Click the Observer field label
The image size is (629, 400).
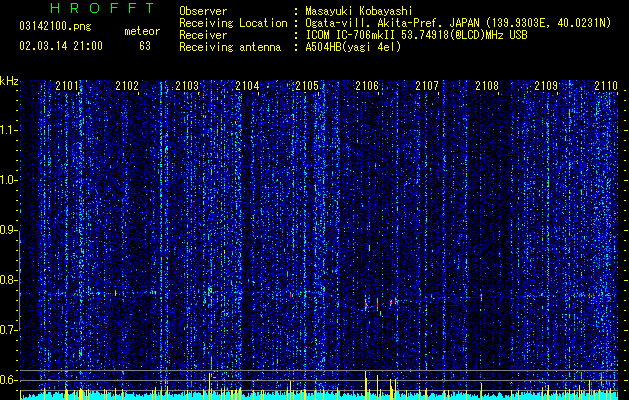point(203,11)
